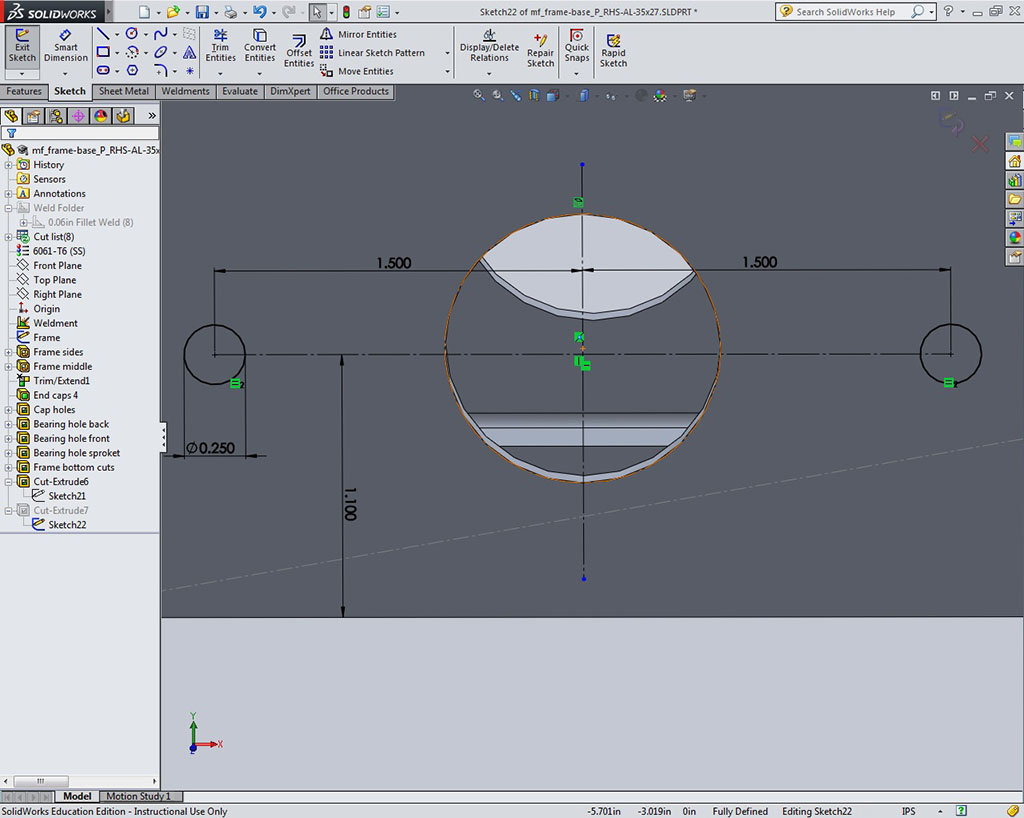Image resolution: width=1024 pixels, height=818 pixels.
Task: Click the Smart Dimension tool
Action: [x=66, y=46]
